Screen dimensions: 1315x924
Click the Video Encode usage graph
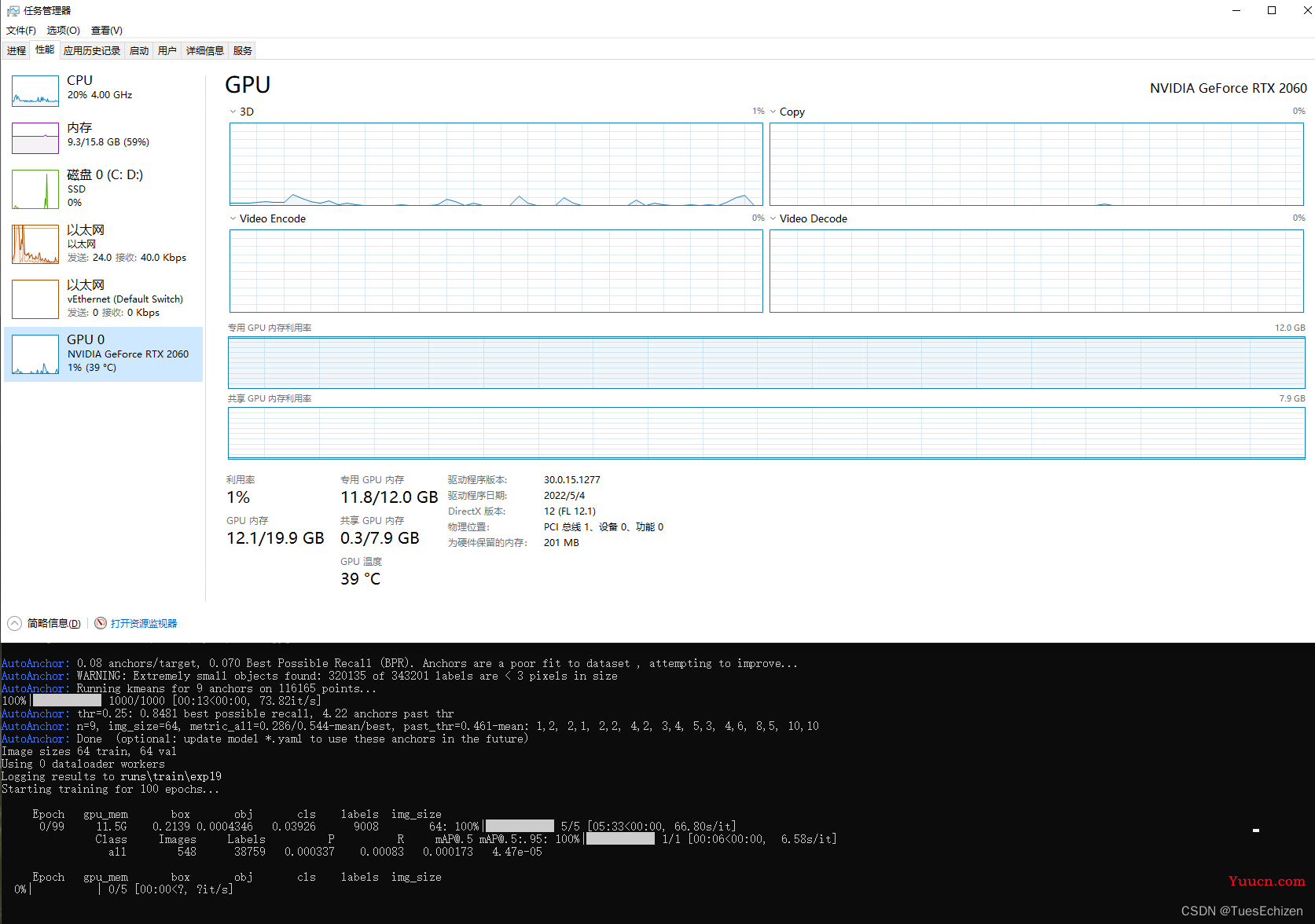(x=496, y=271)
